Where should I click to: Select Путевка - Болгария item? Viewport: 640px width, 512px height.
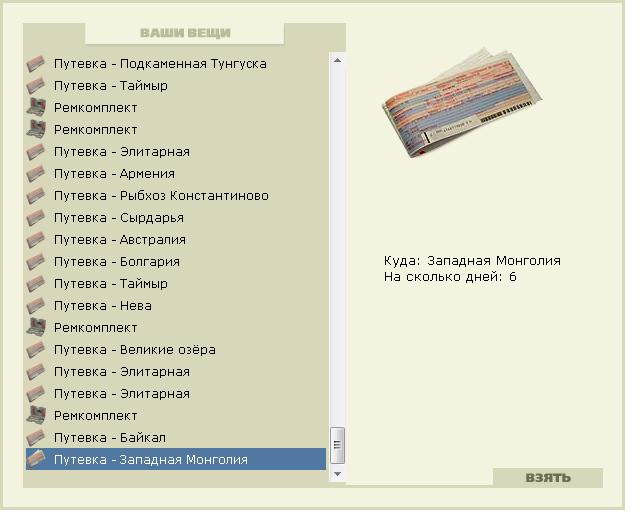[x=176, y=262]
